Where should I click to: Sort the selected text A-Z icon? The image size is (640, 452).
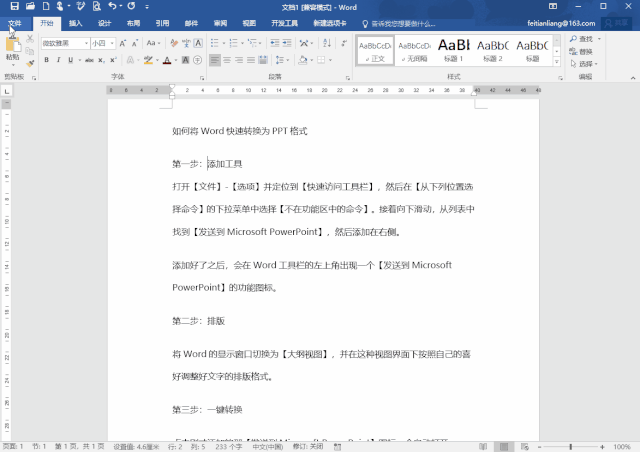[x=327, y=43]
